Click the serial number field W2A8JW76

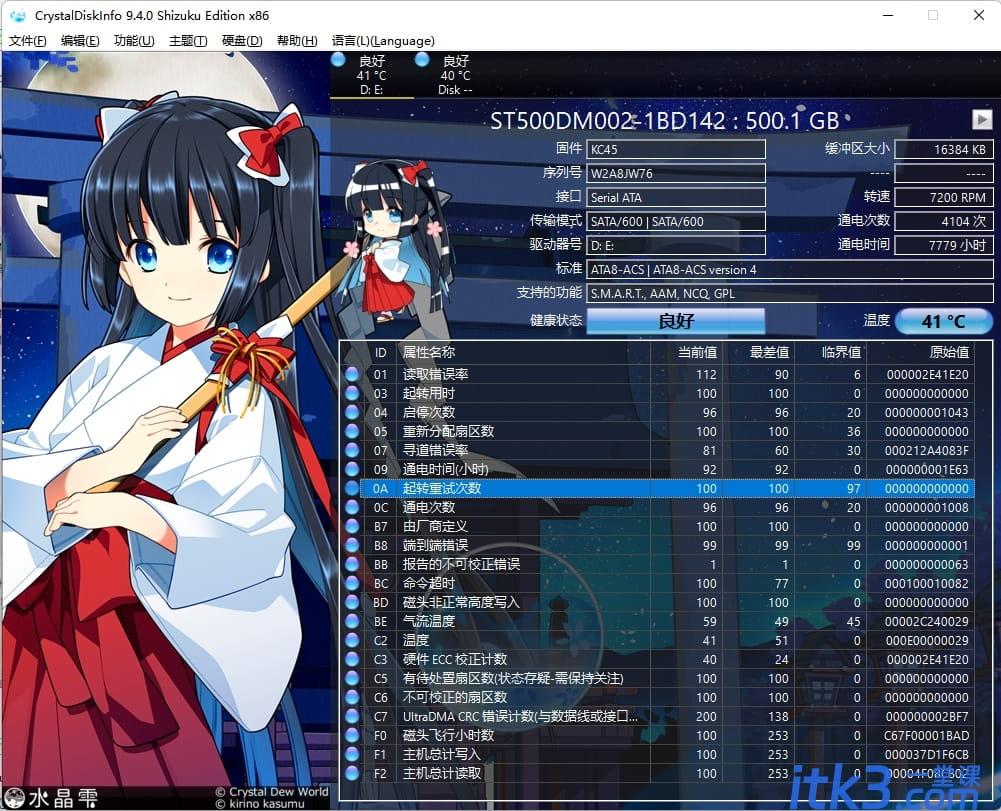tap(675, 174)
